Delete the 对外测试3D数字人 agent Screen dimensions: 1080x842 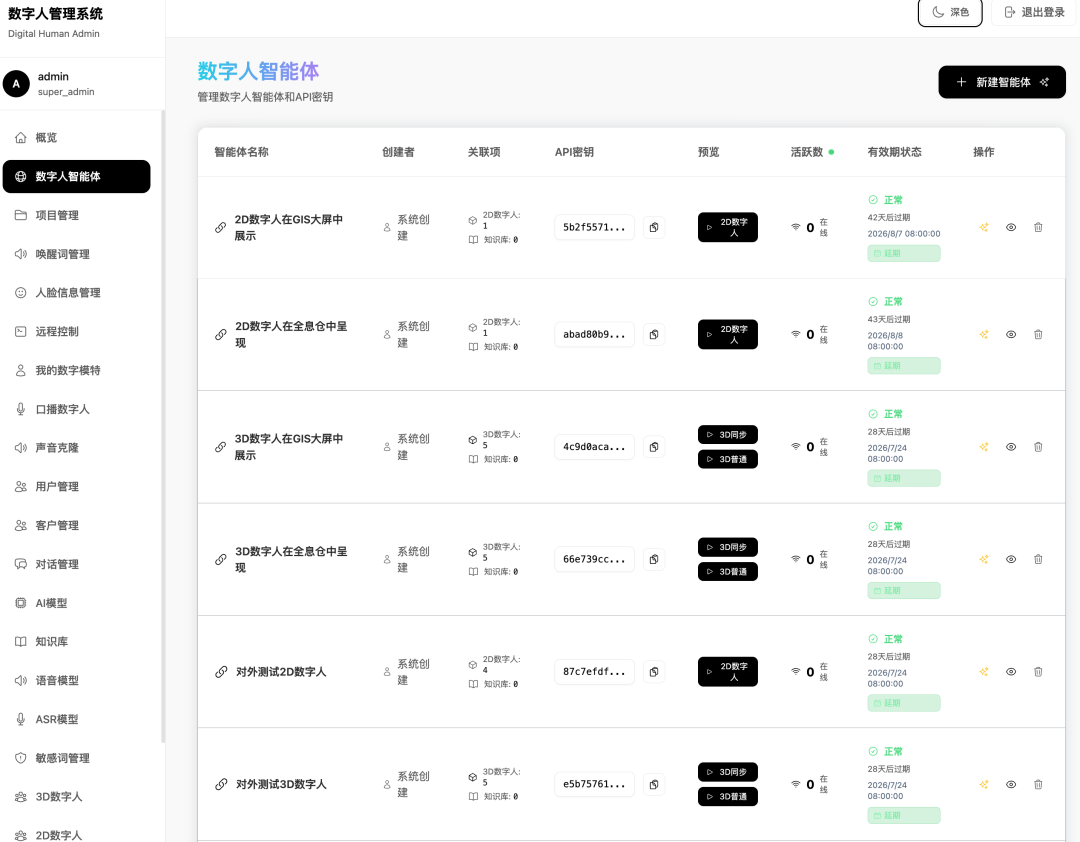click(x=1038, y=784)
